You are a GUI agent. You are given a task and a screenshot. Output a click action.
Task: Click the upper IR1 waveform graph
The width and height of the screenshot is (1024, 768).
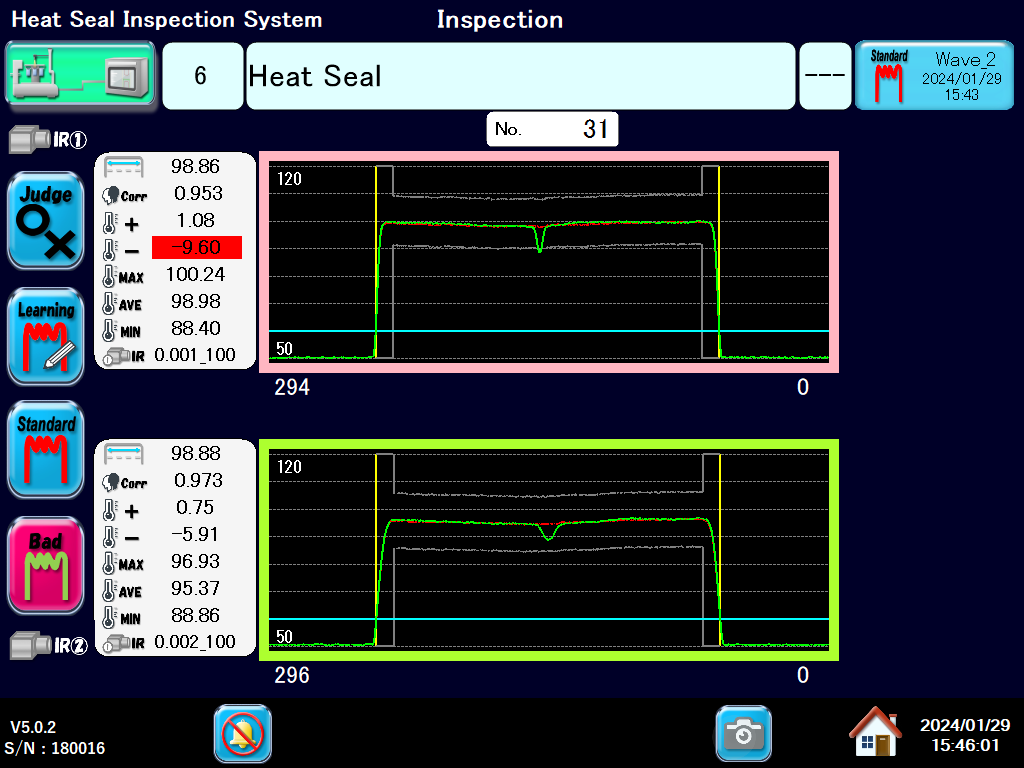pyautogui.click(x=548, y=262)
